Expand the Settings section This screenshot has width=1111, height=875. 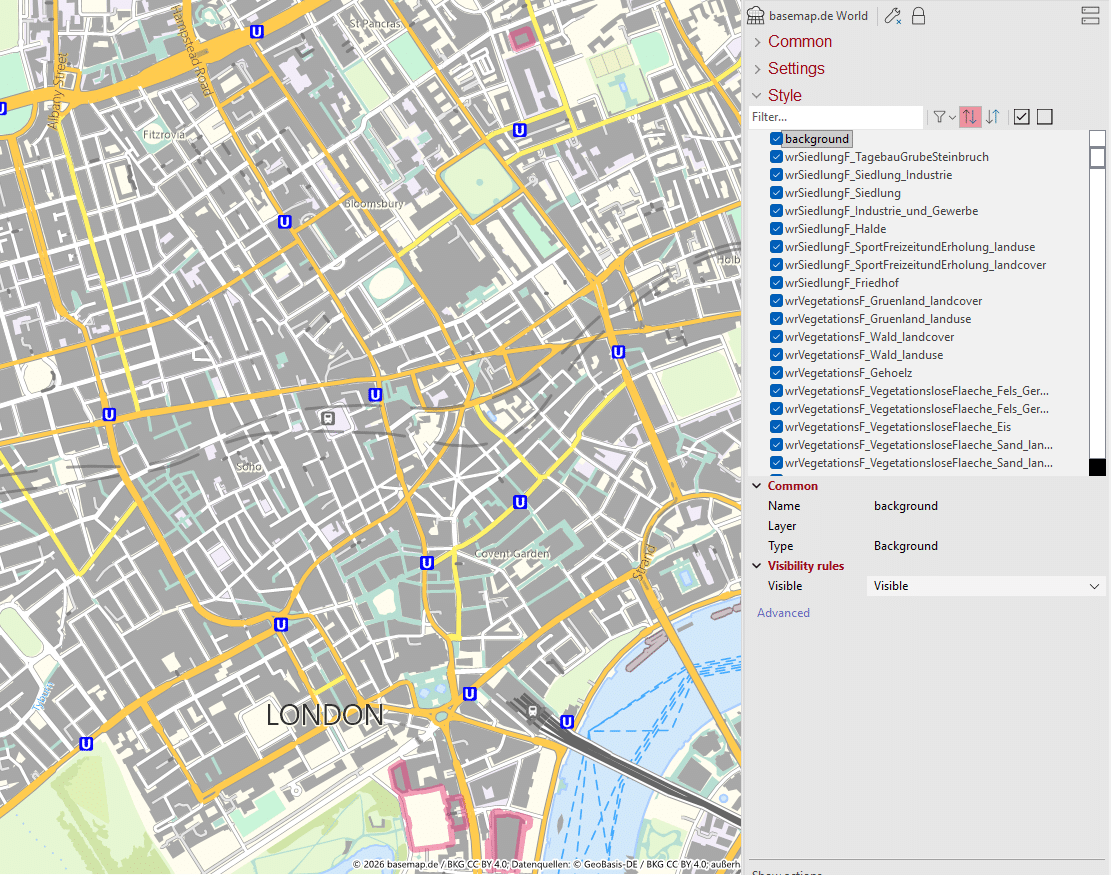[757, 69]
